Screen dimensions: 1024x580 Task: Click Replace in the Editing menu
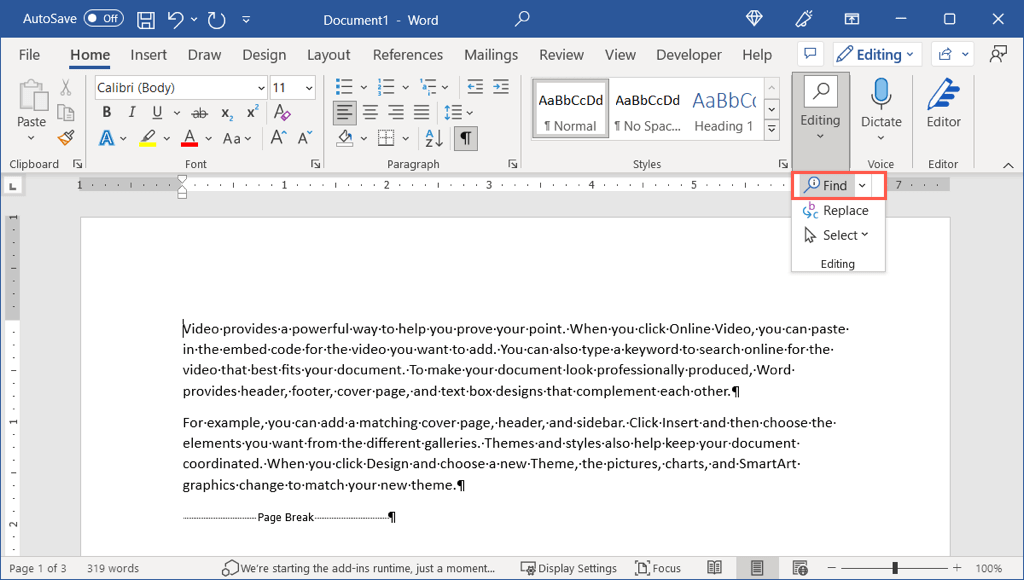[x=845, y=210]
